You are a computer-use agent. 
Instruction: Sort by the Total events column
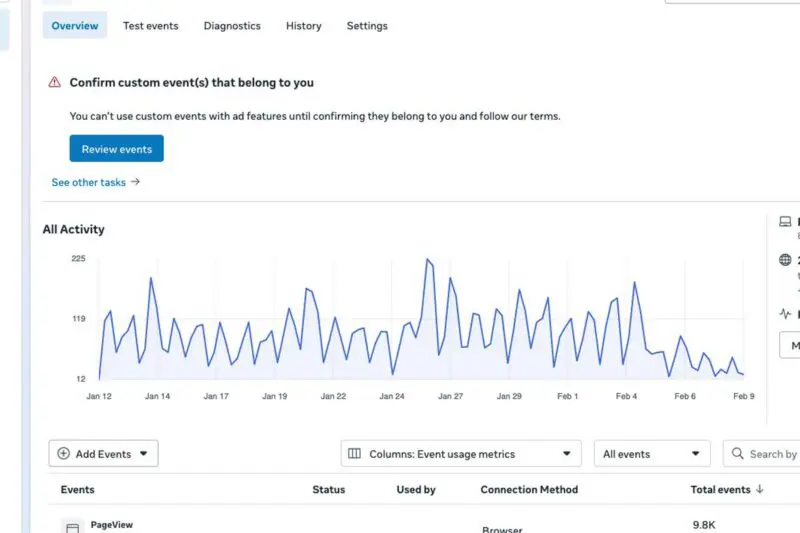720,489
